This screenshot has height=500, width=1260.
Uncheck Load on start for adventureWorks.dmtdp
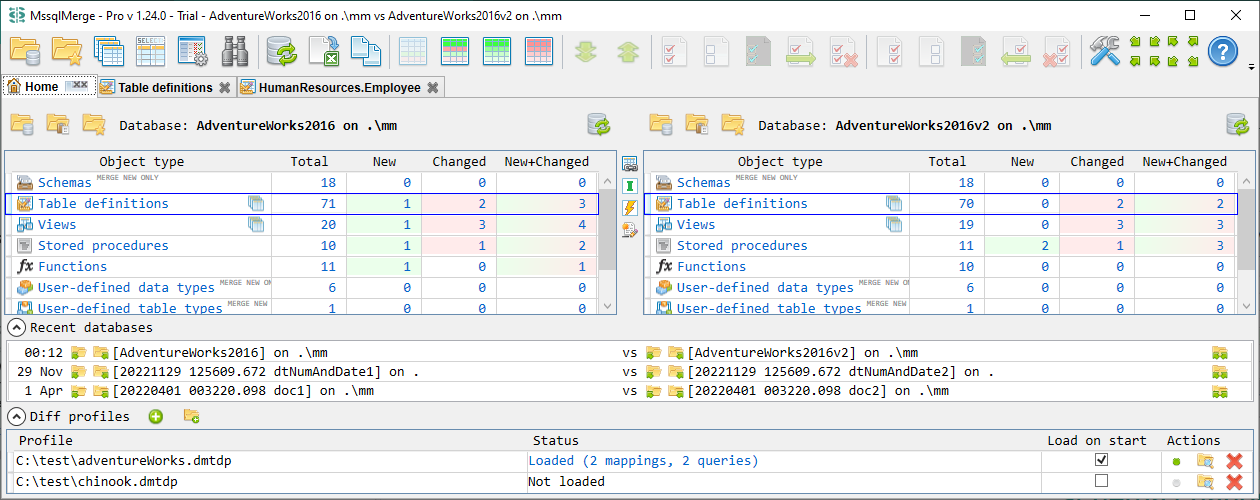(1102, 460)
